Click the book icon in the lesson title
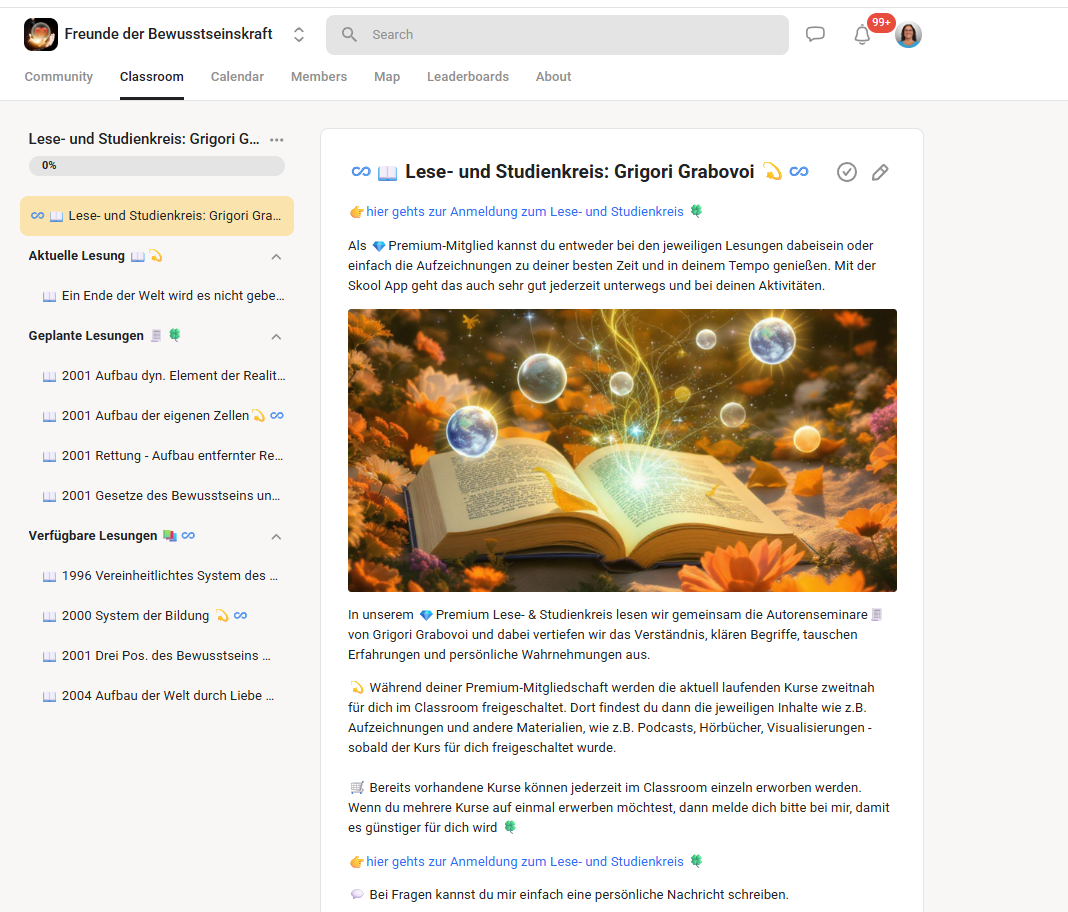This screenshot has width=1068, height=912. [388, 173]
